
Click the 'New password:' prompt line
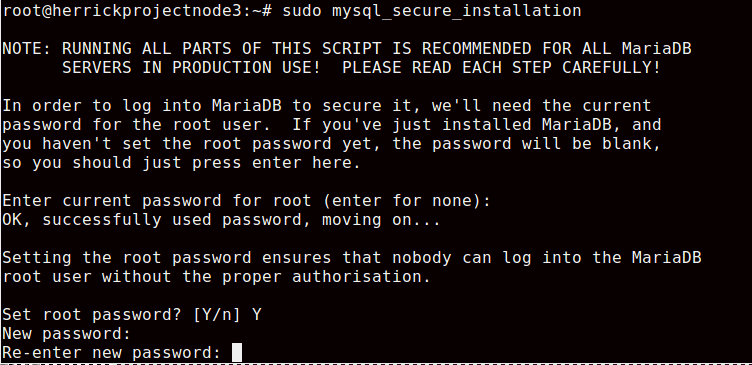66,333
